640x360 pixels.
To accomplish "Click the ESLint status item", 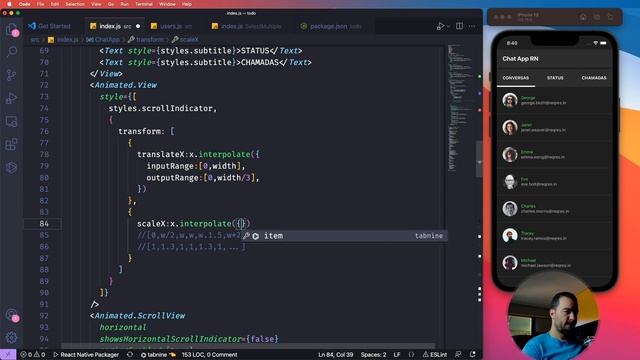I will click(x=435, y=354).
